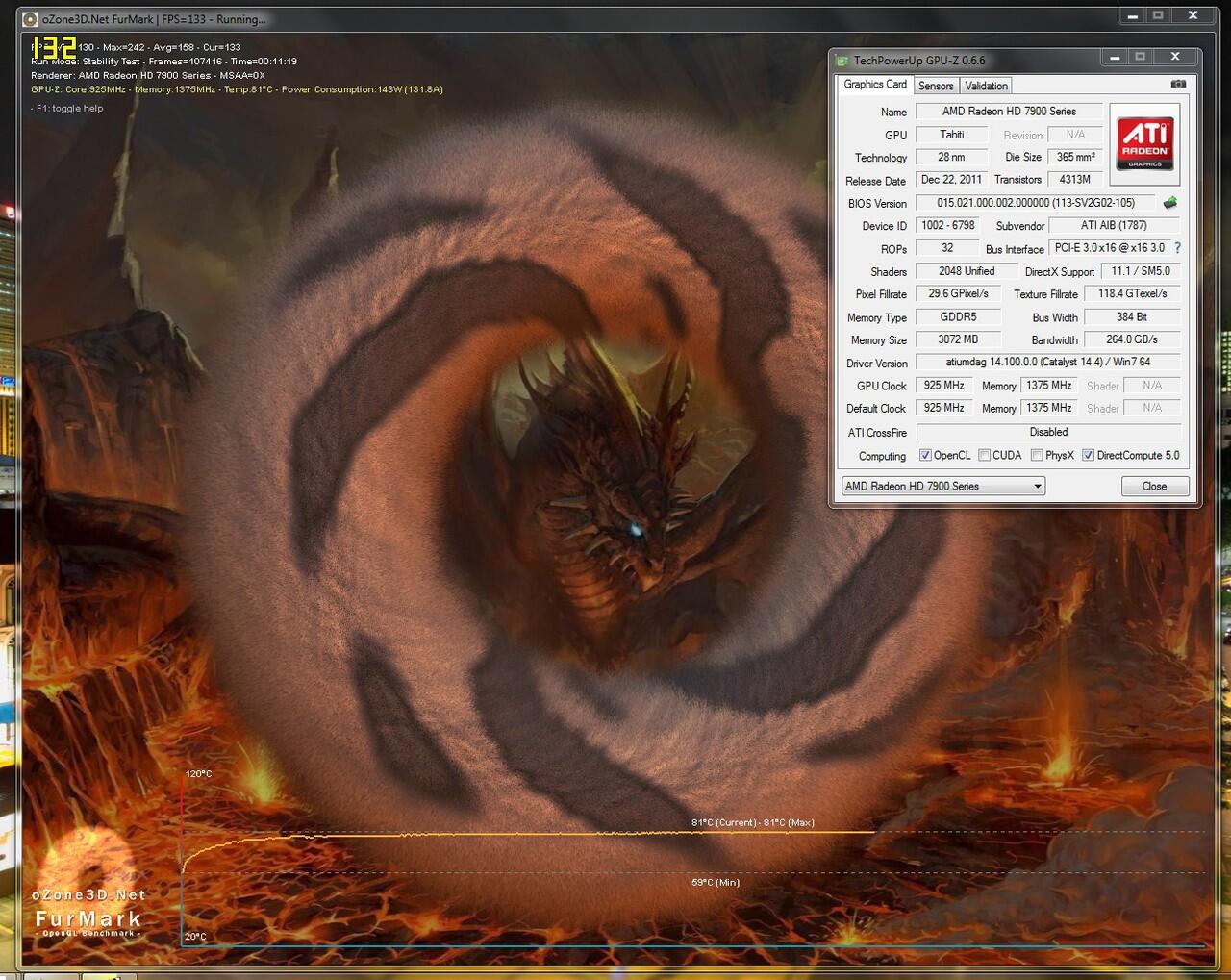Click the Release Date value Dec 22, 2011
Screen dimensions: 1231x980
pos(952,180)
